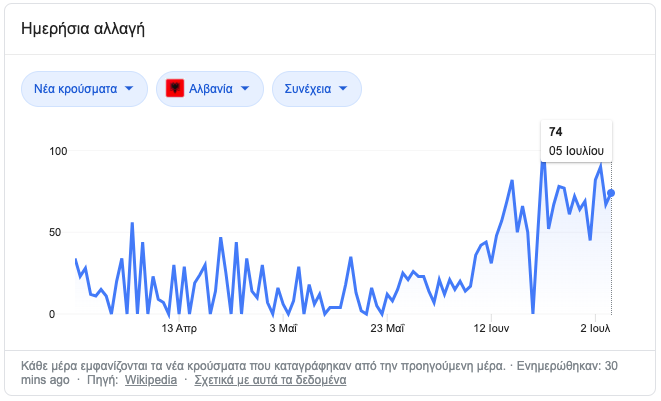Click the highlighted 05 Ιουλίου data point
The width and height of the screenshot is (661, 401).
[611, 193]
